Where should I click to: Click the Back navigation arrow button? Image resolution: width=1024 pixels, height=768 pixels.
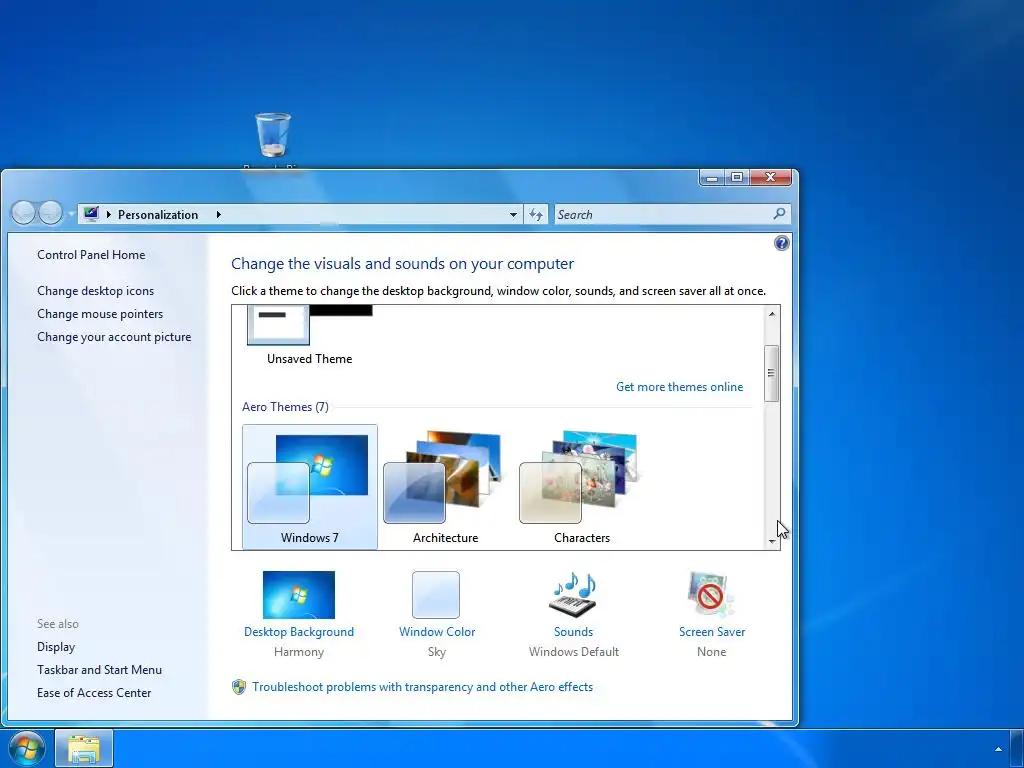[23, 212]
